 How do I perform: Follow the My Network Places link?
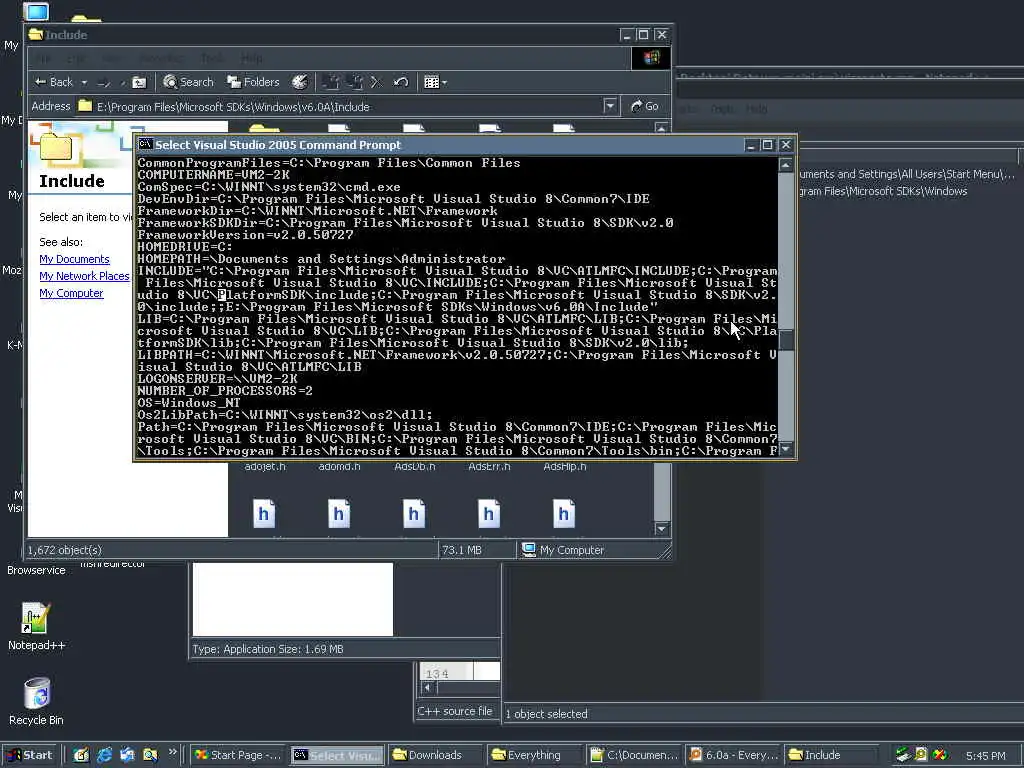(84, 276)
